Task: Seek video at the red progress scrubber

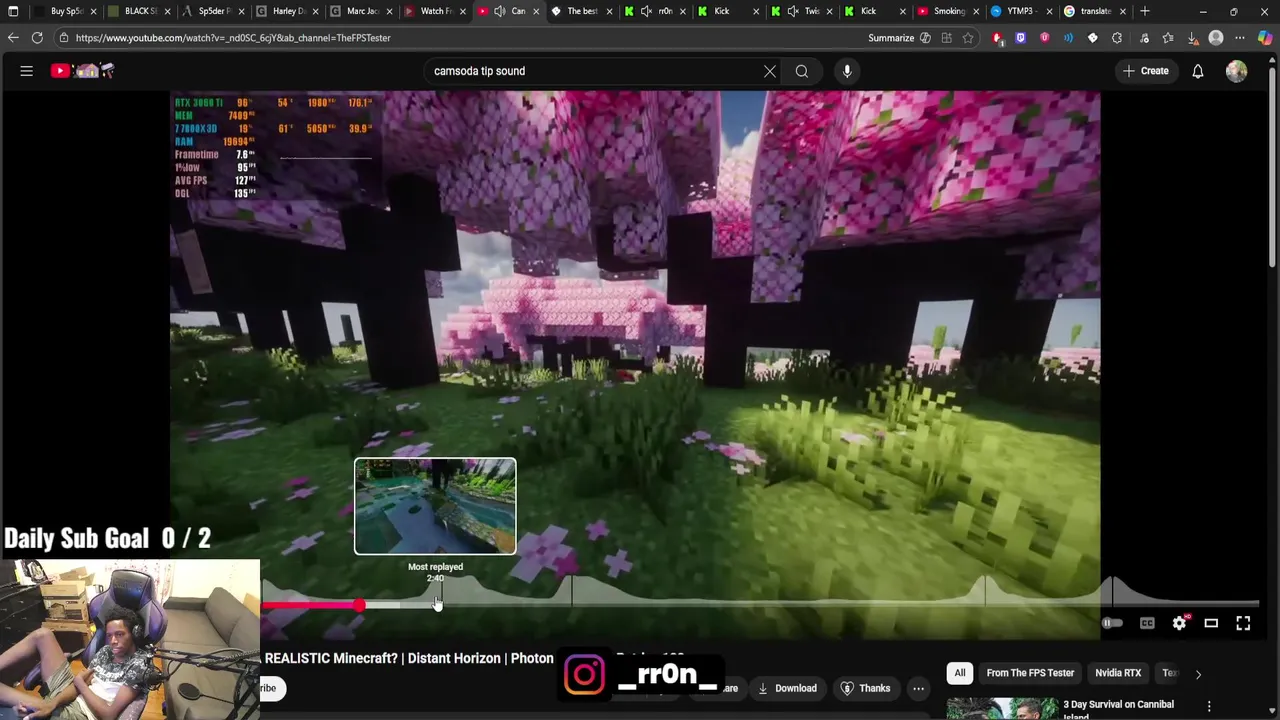Action: click(358, 605)
